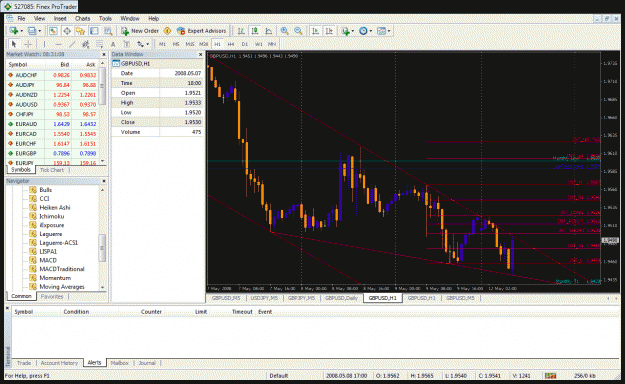
Task: Switch to Tick Chart tab
Action: 52,170
